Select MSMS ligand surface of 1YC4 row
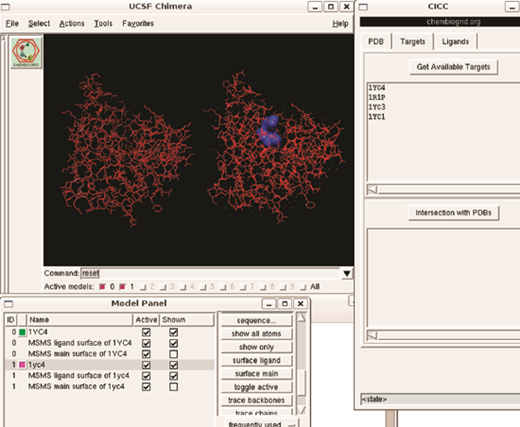520x427 pixels. point(109,343)
